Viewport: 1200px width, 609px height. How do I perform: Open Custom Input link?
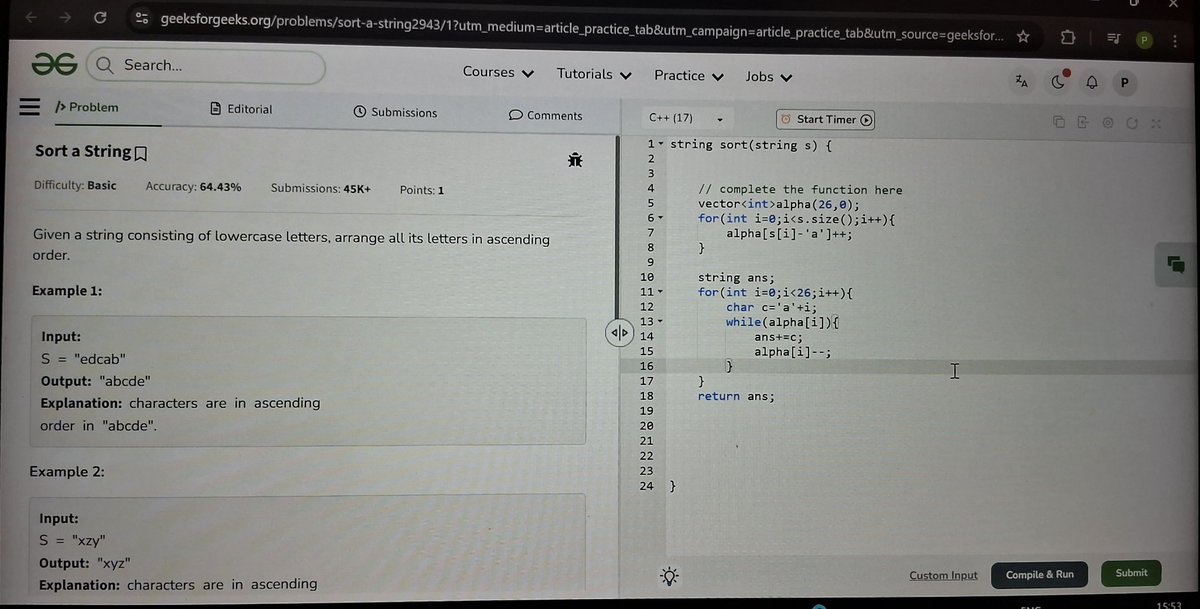[942, 575]
